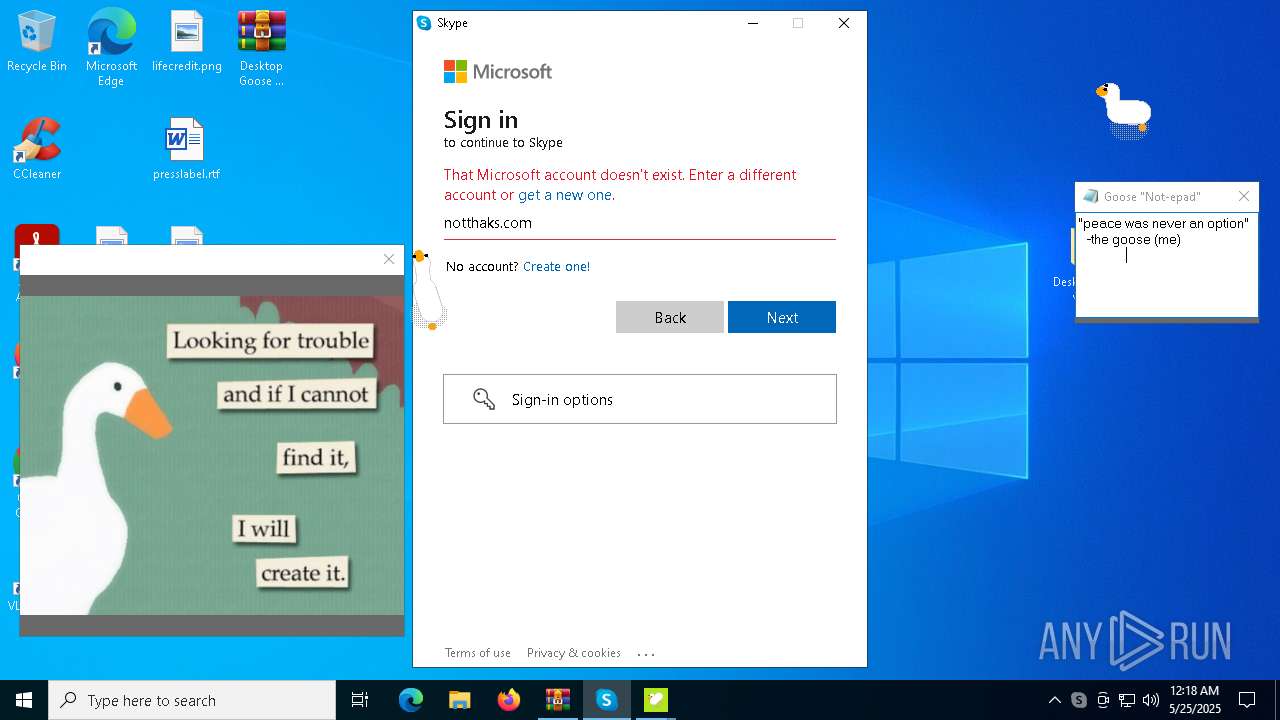Click the Goose Not-epad title bar icon

click(1091, 197)
